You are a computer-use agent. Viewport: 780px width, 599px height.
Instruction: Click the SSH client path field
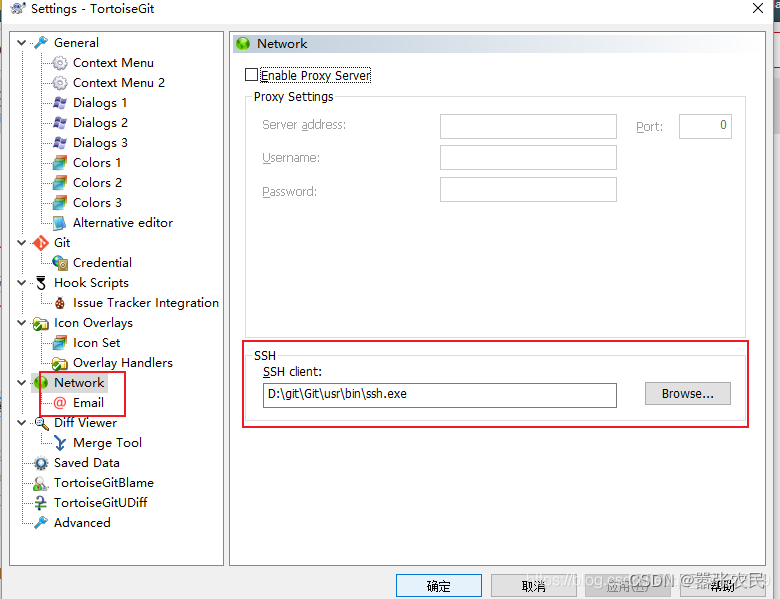(440, 395)
